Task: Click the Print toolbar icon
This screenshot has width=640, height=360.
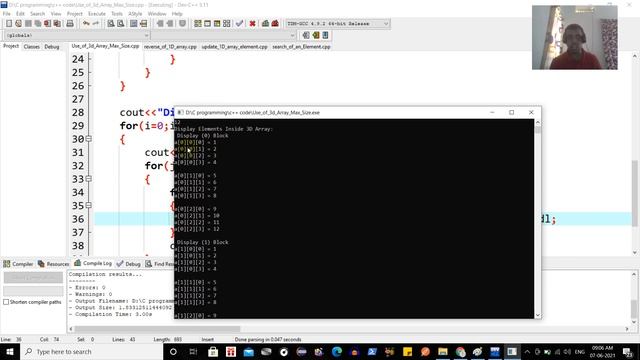Action: [70, 24]
